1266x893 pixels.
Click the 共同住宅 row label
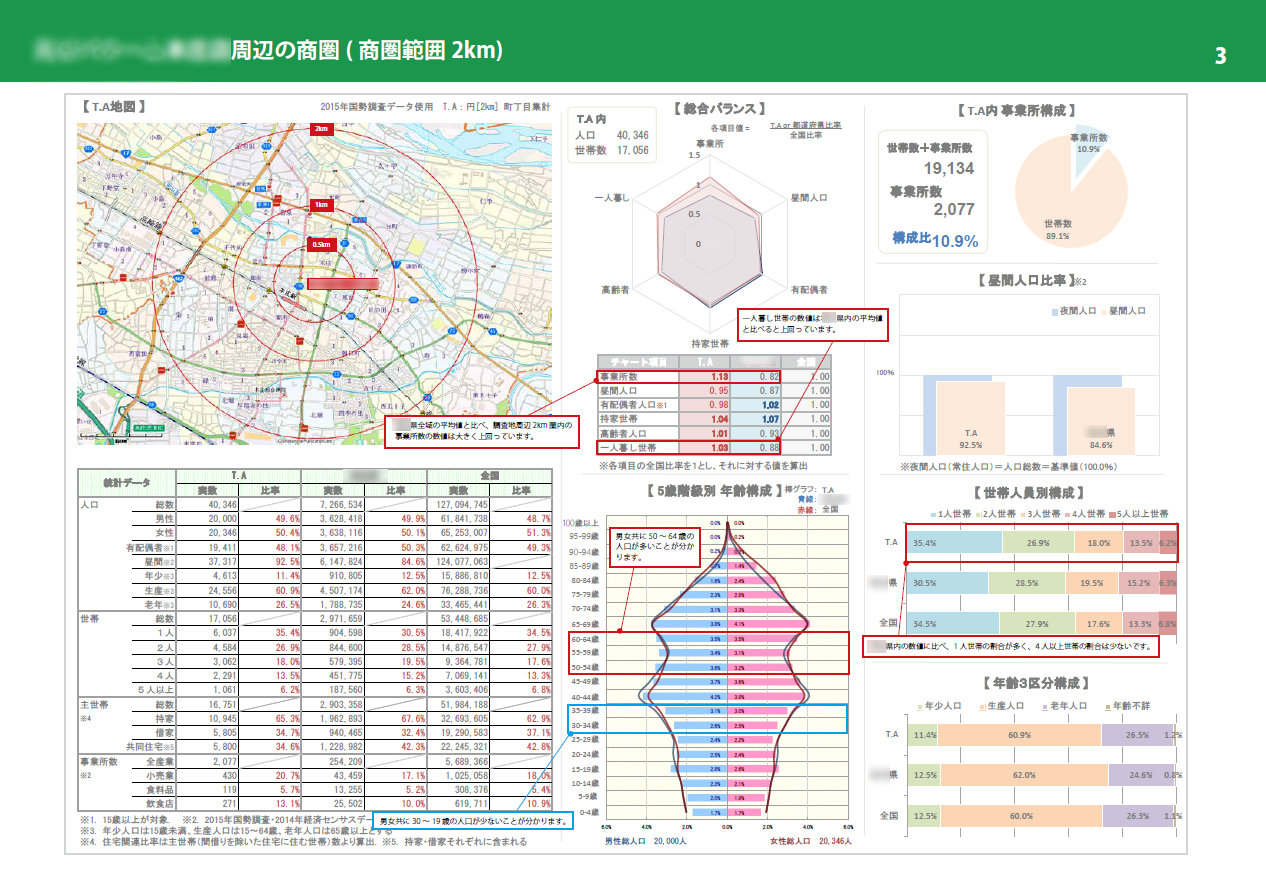(149, 747)
